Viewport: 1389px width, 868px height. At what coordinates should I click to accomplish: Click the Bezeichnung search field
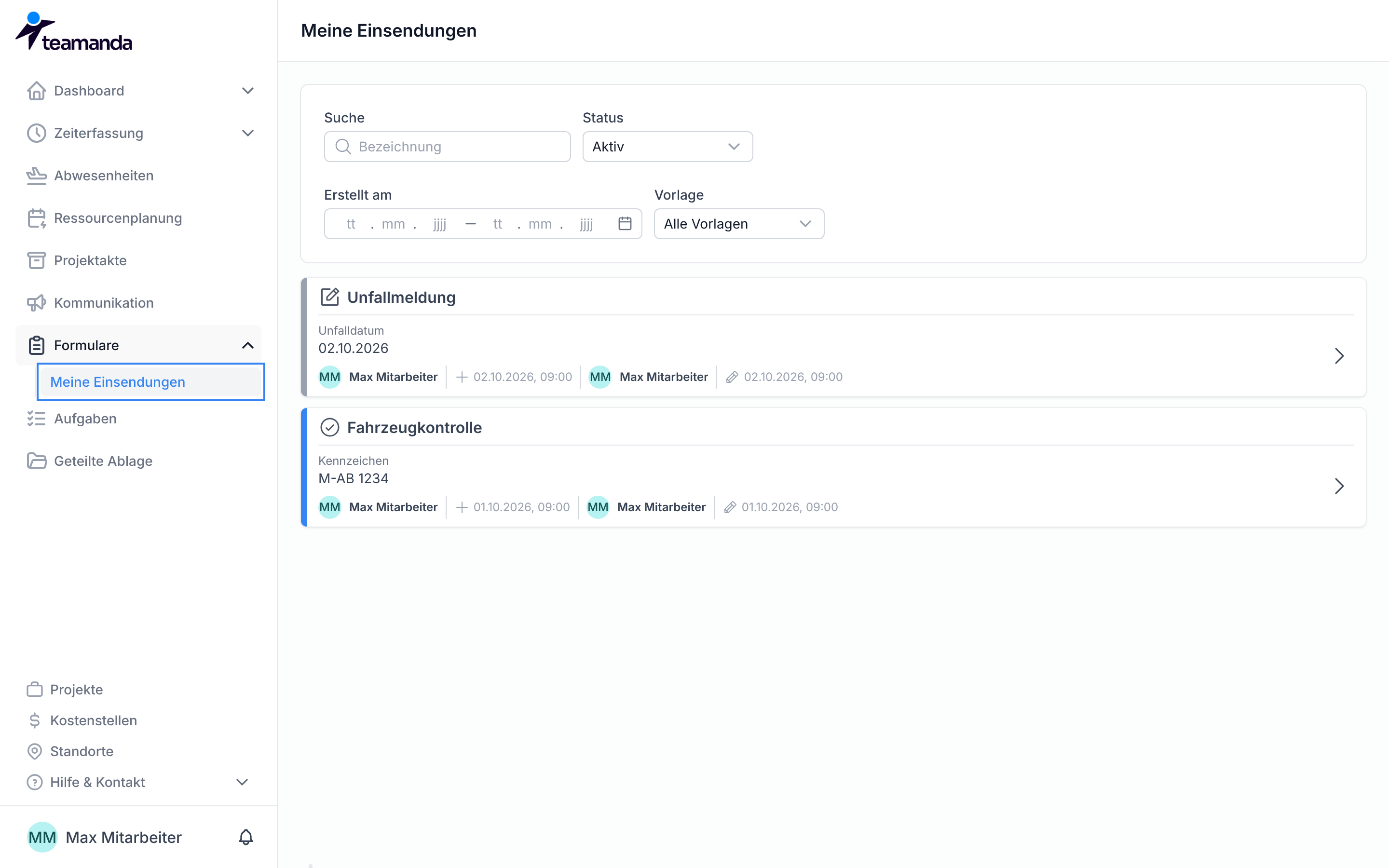coord(448,147)
